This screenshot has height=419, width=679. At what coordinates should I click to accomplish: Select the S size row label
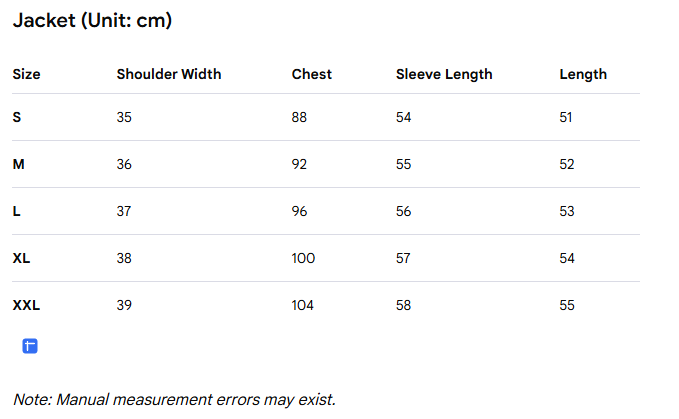(x=17, y=117)
